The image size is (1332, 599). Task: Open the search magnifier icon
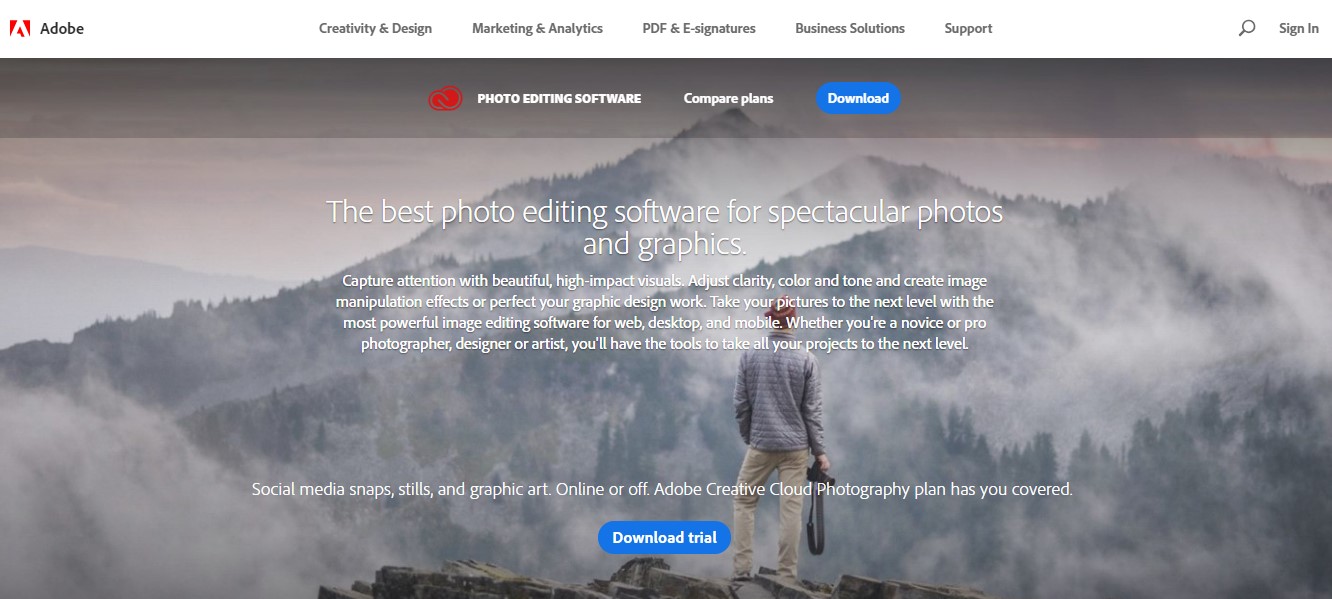[1246, 28]
